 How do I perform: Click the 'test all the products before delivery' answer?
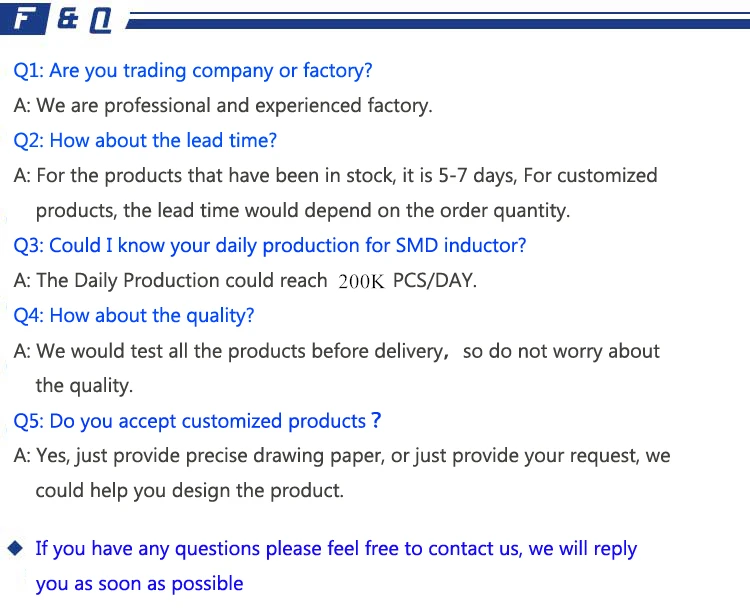(x=336, y=351)
